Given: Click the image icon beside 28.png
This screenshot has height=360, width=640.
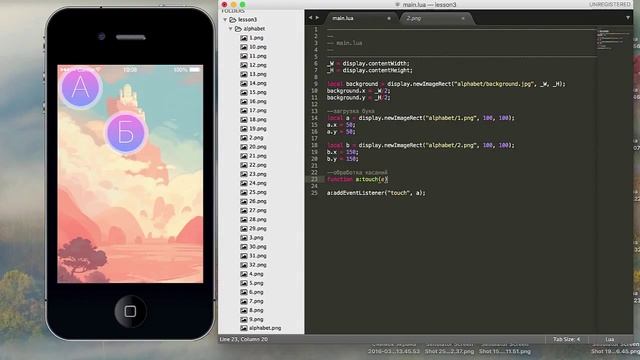Looking at the screenshot, I should [x=244, y=219].
